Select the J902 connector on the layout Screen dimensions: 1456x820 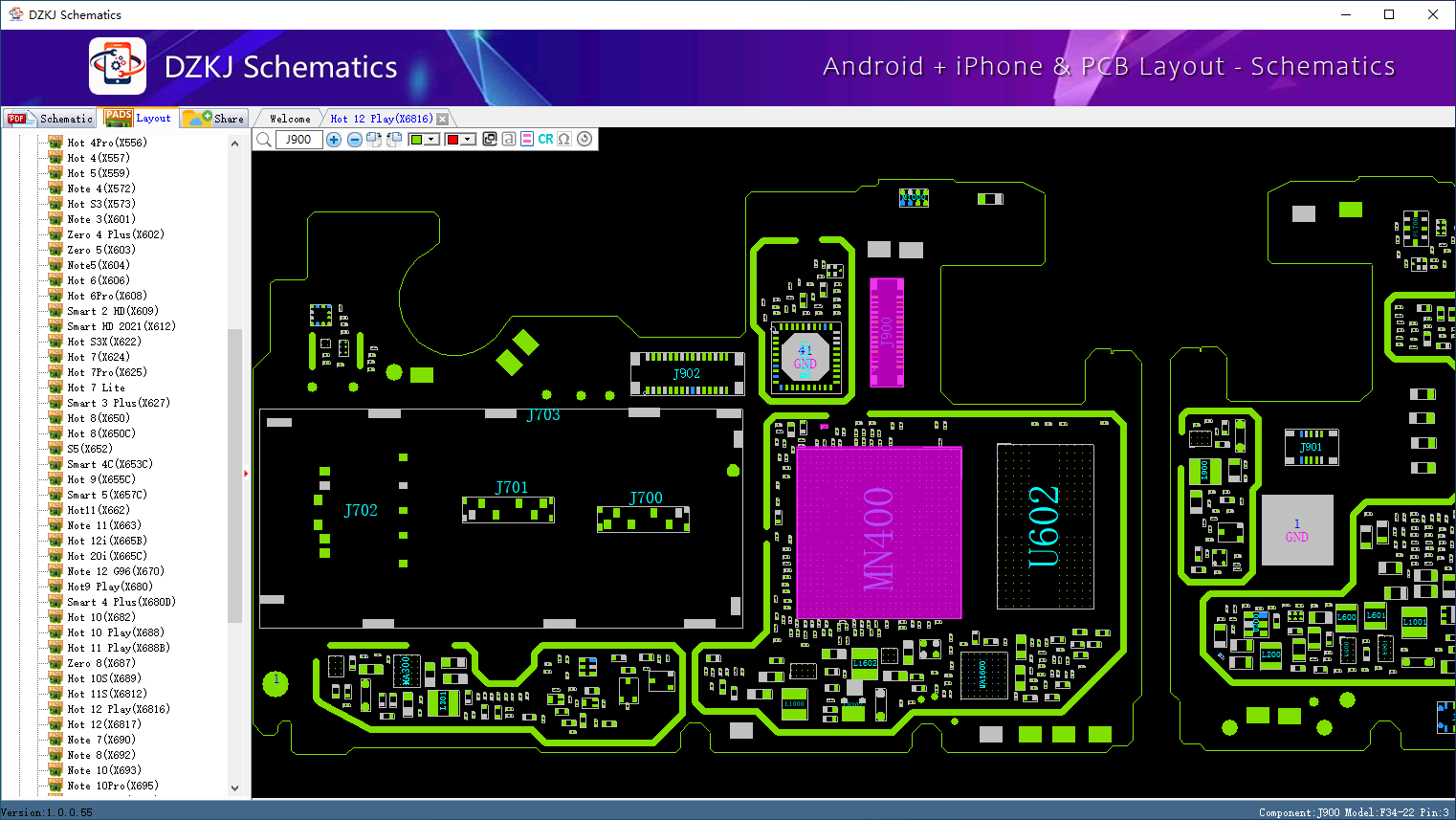687,374
